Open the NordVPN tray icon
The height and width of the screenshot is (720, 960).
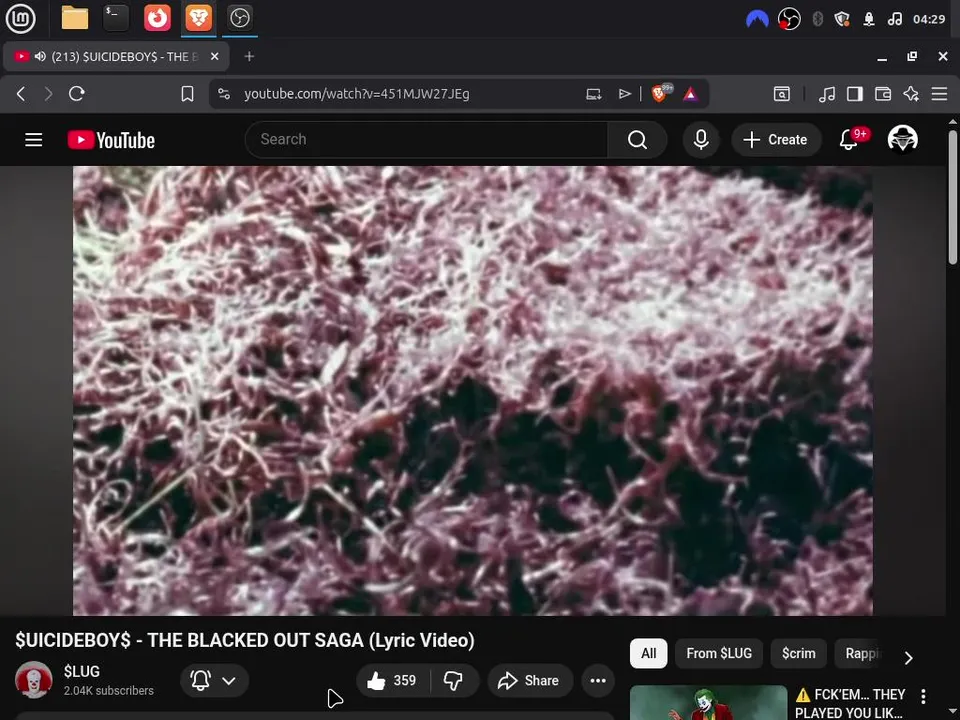pyautogui.click(x=757, y=19)
